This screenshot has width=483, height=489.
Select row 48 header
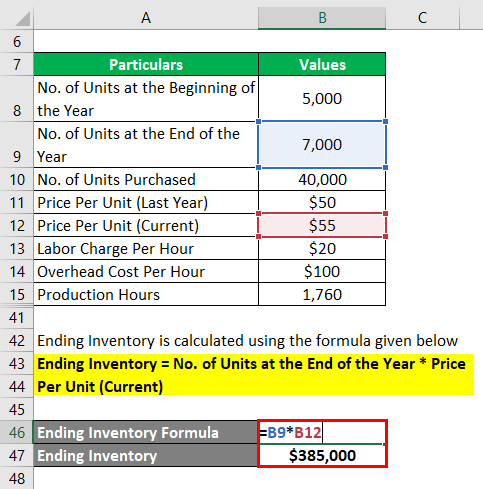coord(17,479)
